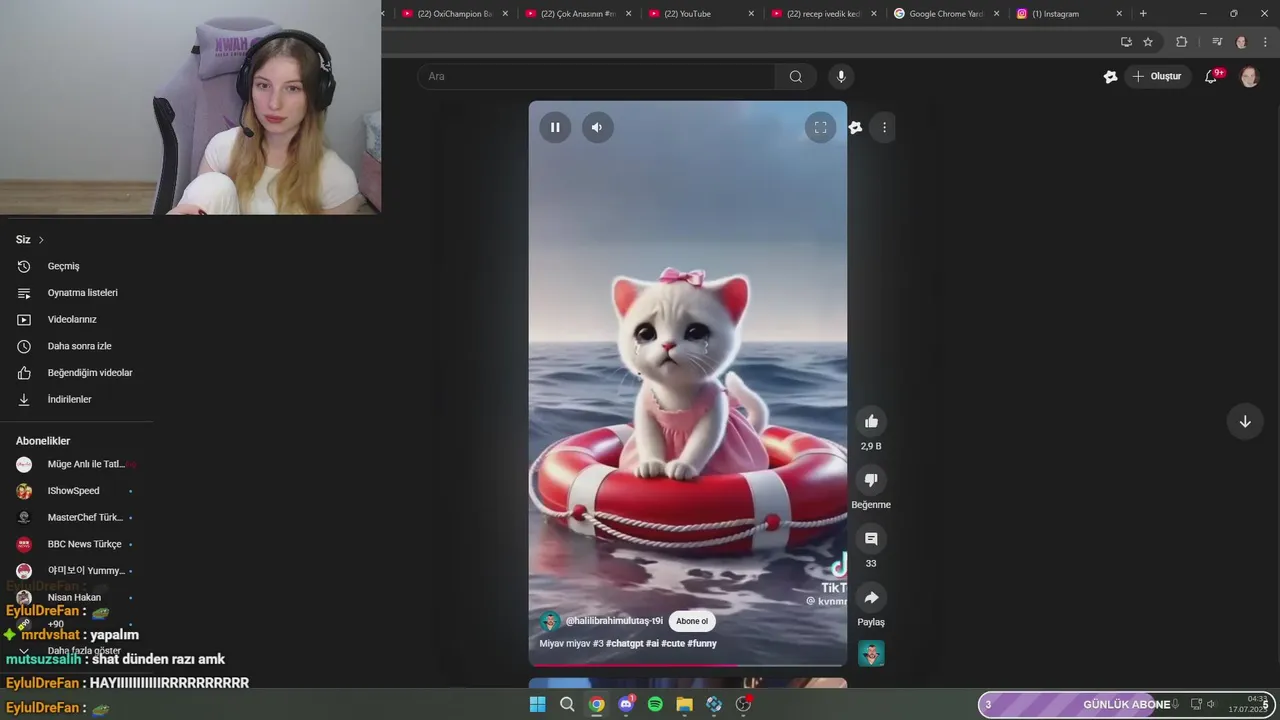Open the #chatgpt hashtag
This screenshot has height=720, width=1280.
click(624, 643)
